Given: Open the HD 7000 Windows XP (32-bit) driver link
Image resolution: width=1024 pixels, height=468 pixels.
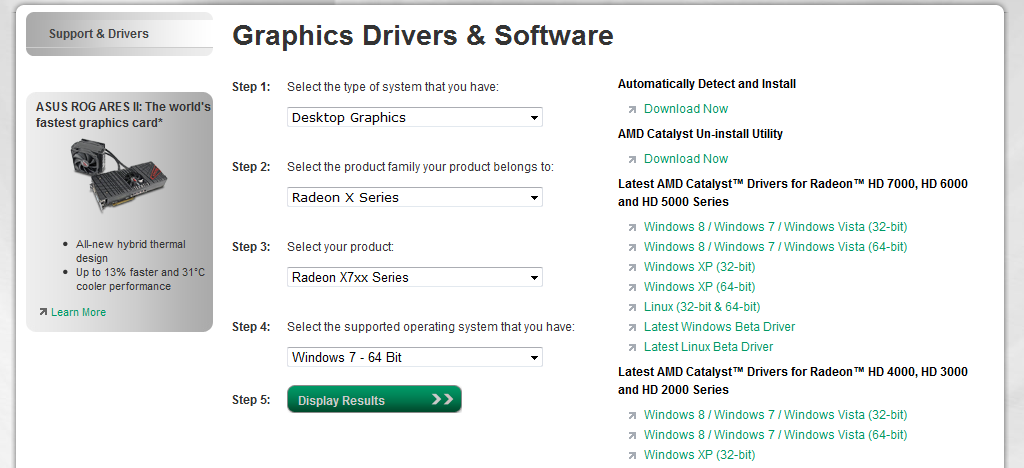Looking at the screenshot, I should (699, 266).
